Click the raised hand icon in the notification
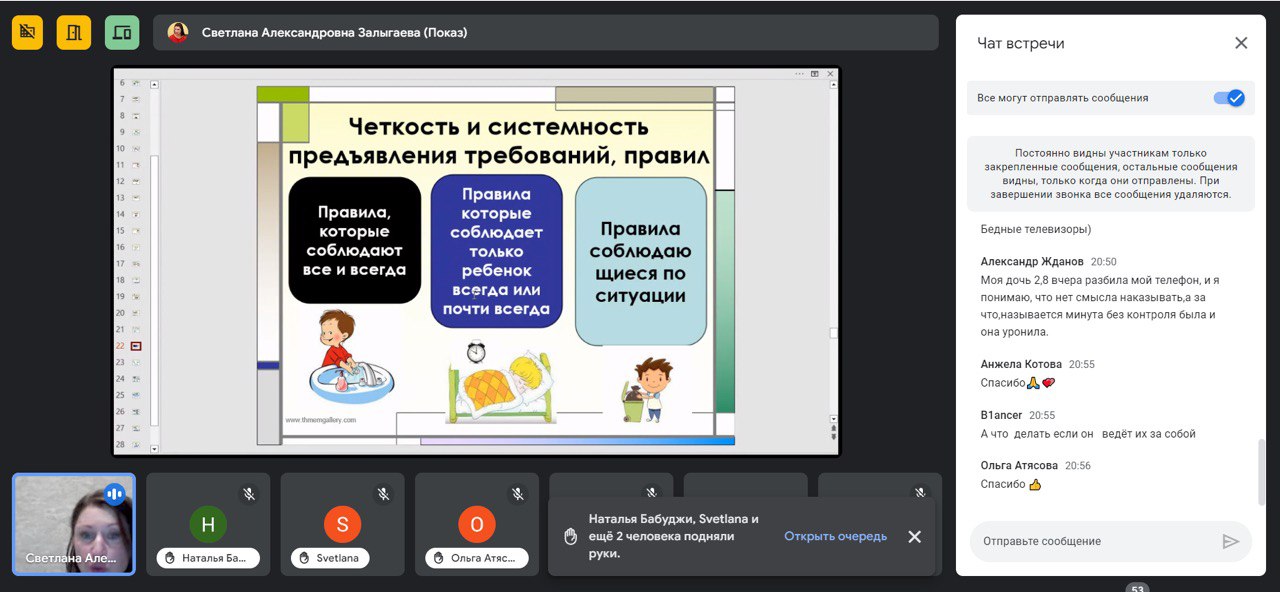The width and height of the screenshot is (1280, 592). pyautogui.click(x=571, y=537)
